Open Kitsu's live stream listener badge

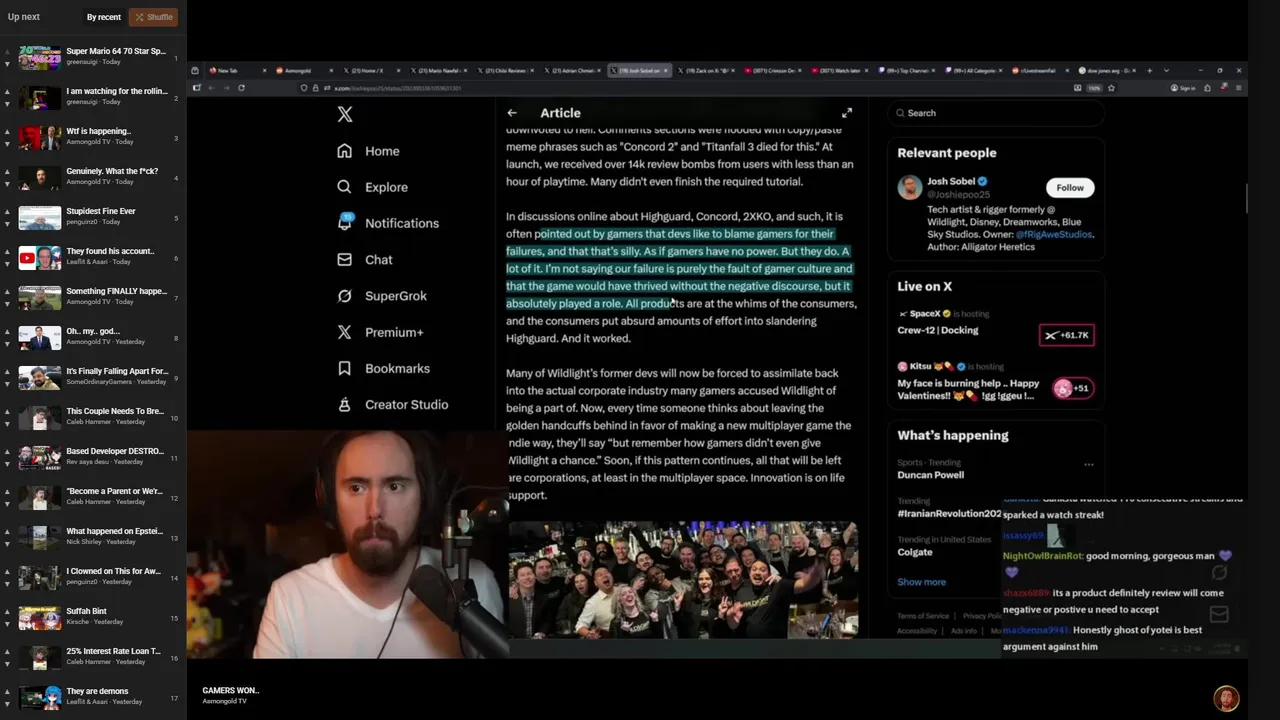[x=1071, y=388]
